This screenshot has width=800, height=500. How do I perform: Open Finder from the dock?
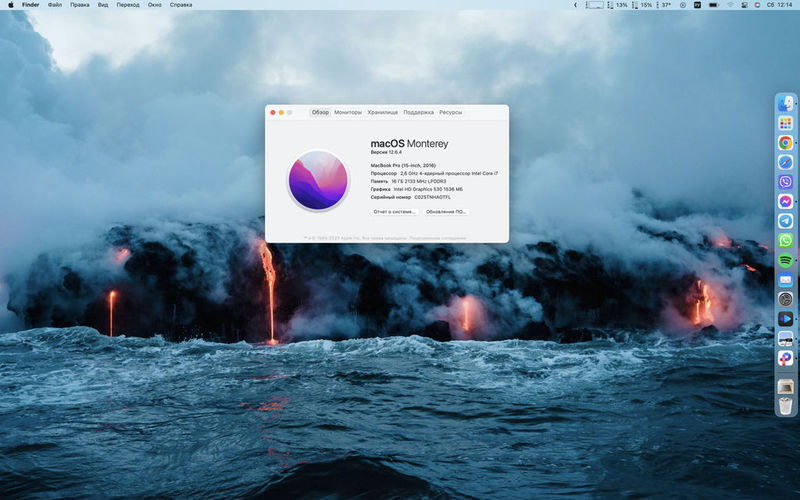pyautogui.click(x=785, y=104)
